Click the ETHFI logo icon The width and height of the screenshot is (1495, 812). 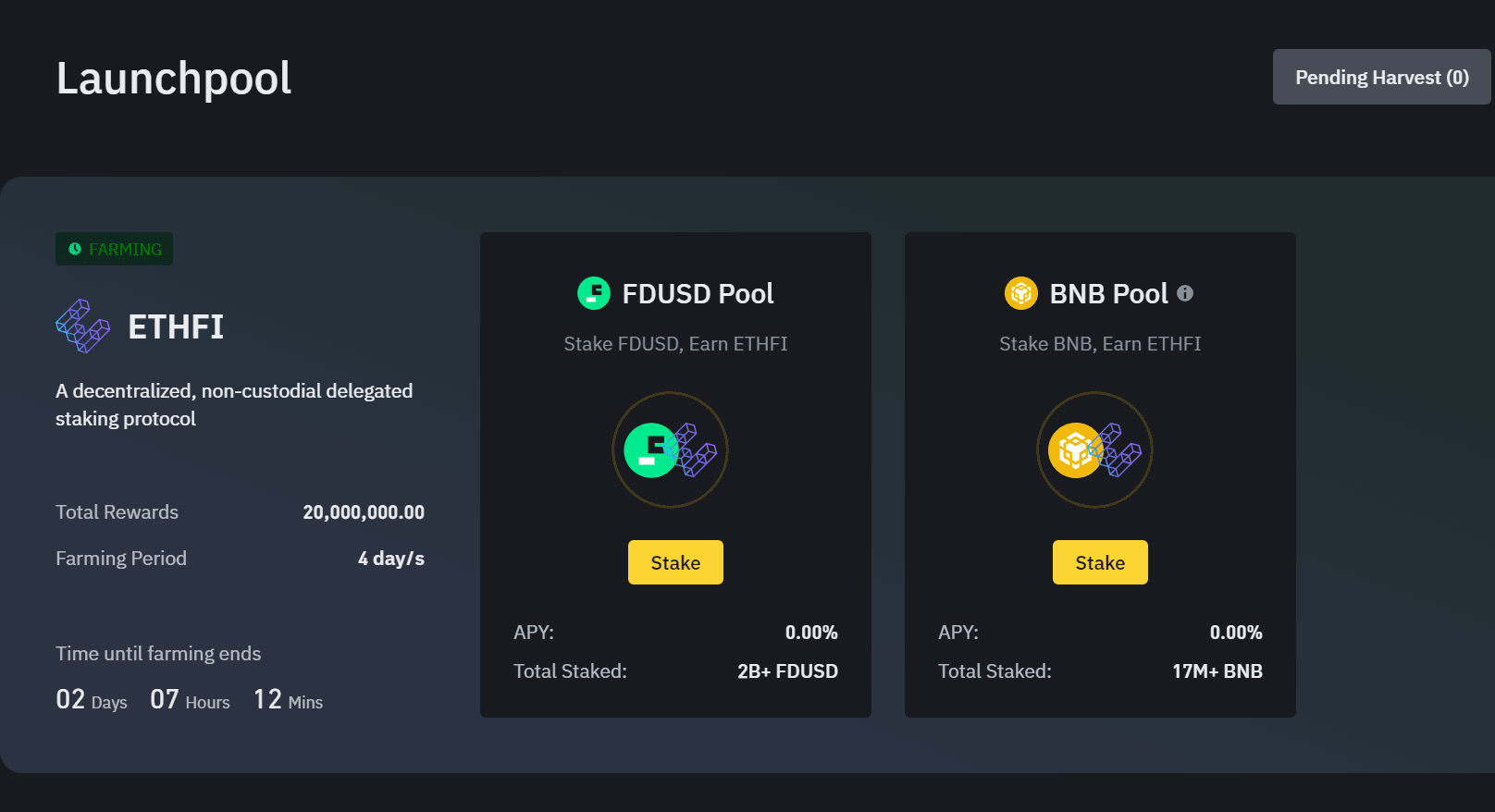click(x=81, y=326)
